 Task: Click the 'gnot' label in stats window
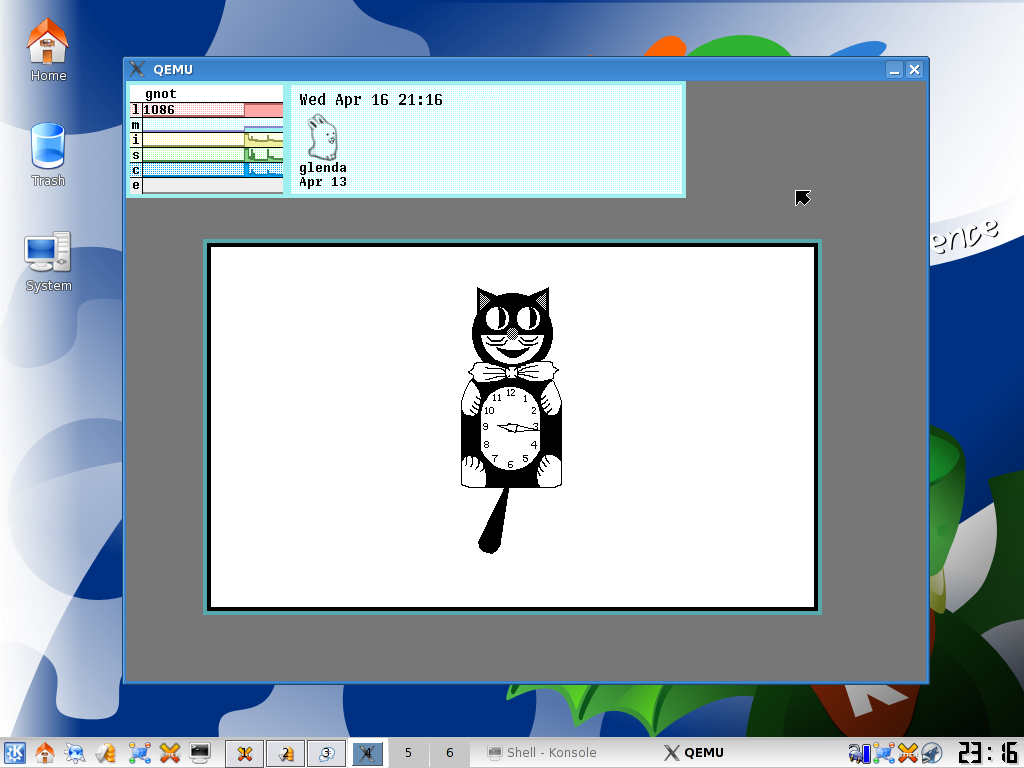click(x=161, y=94)
